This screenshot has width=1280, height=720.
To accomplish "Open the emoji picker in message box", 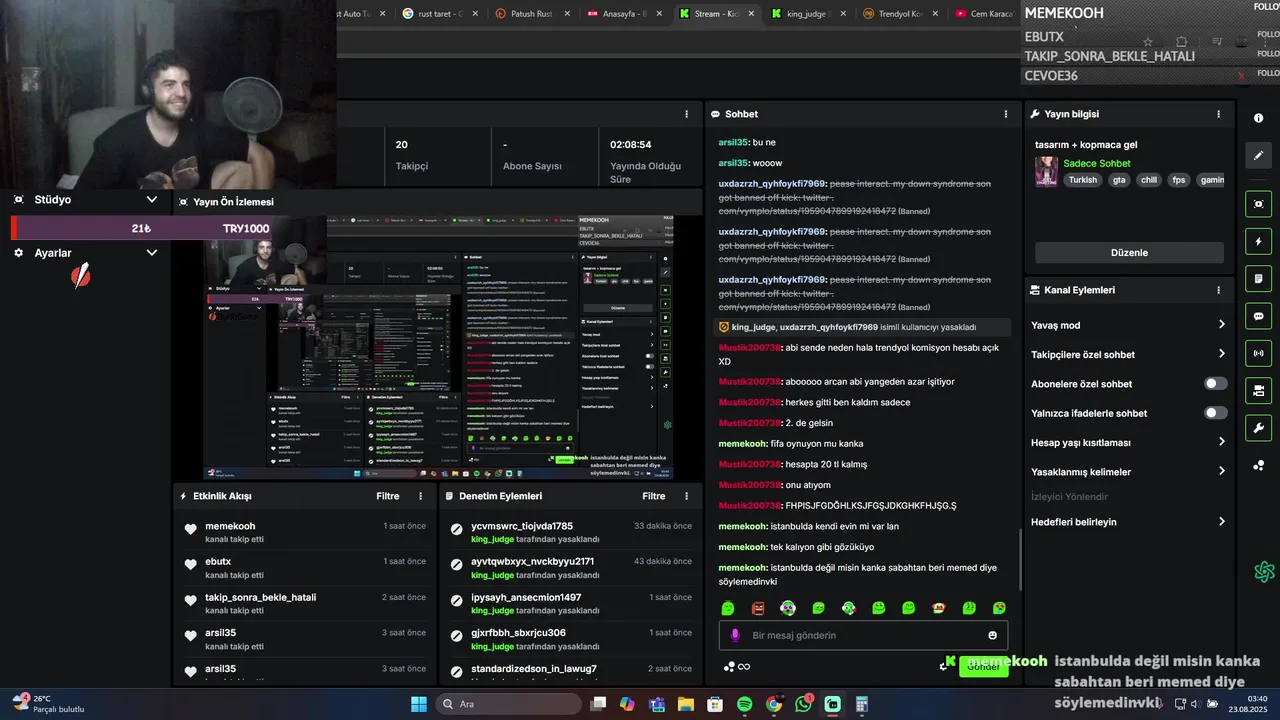I will click(x=992, y=635).
